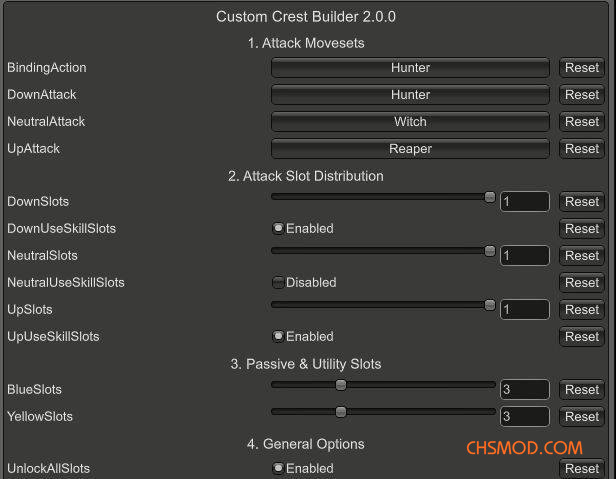This screenshot has height=479, width=616.
Task: Reset the UnlockAllSlots option
Action: point(582,468)
